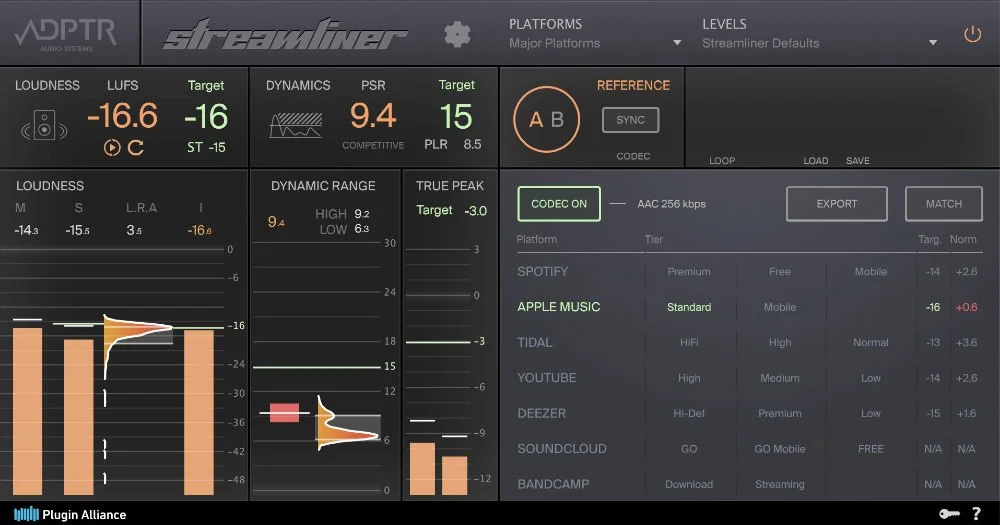The height and width of the screenshot is (525, 1000).
Task: Open the key license icon
Action: coord(949,514)
